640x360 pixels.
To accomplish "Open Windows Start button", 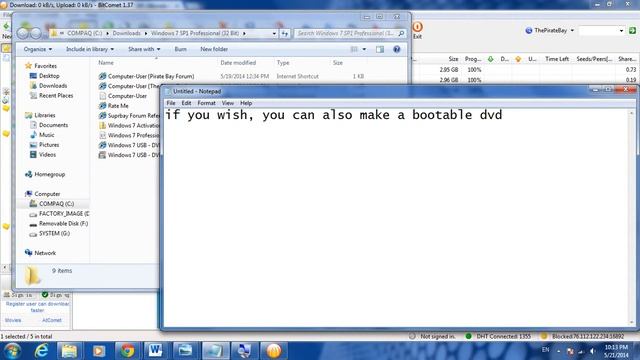I will (x=12, y=351).
